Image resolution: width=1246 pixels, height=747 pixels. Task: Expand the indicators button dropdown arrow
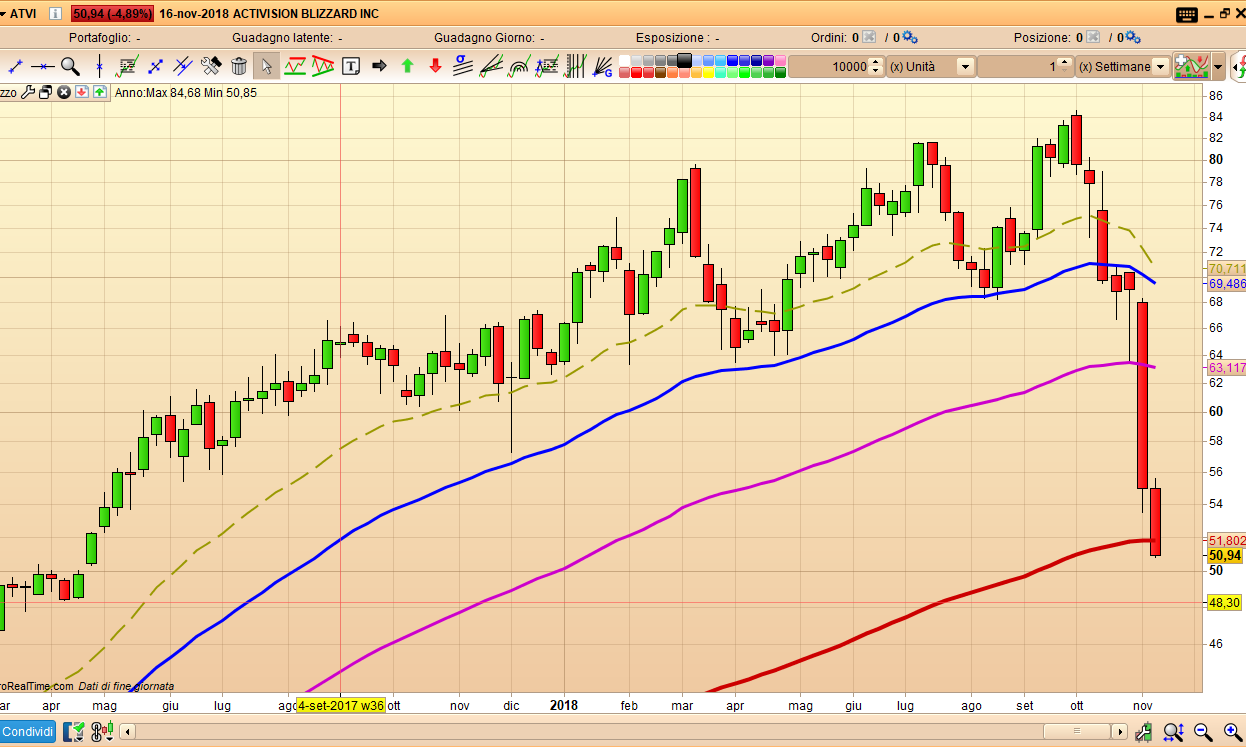click(1217, 67)
